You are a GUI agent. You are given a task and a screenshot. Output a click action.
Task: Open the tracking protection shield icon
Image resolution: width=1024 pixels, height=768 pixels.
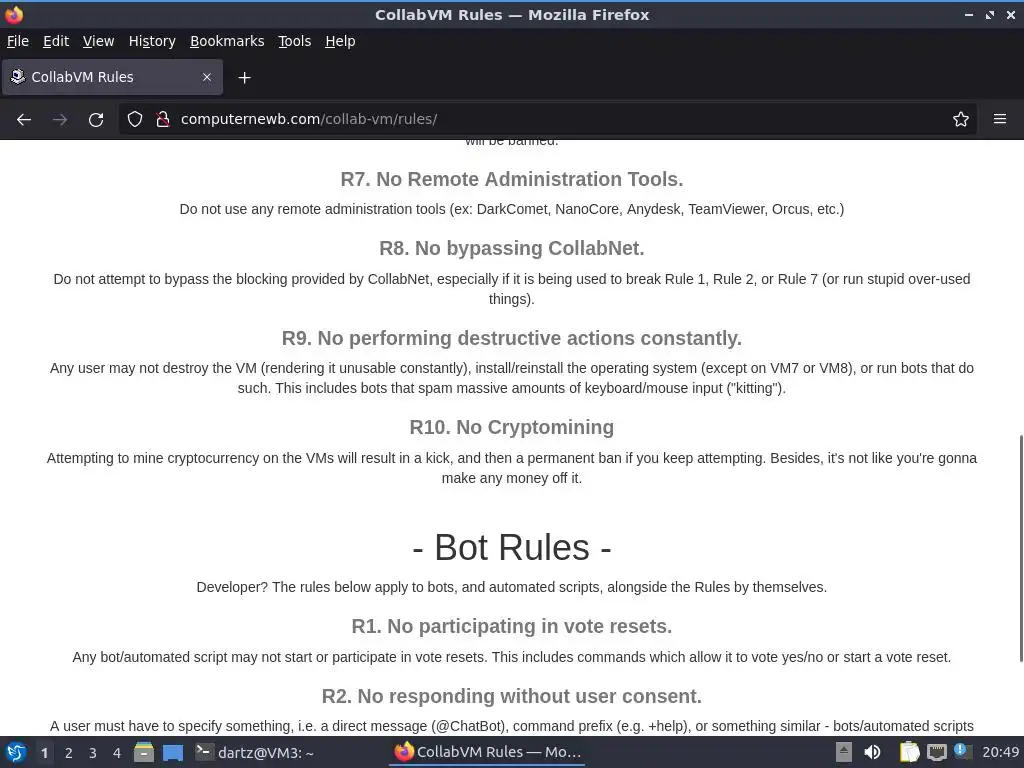coord(135,119)
